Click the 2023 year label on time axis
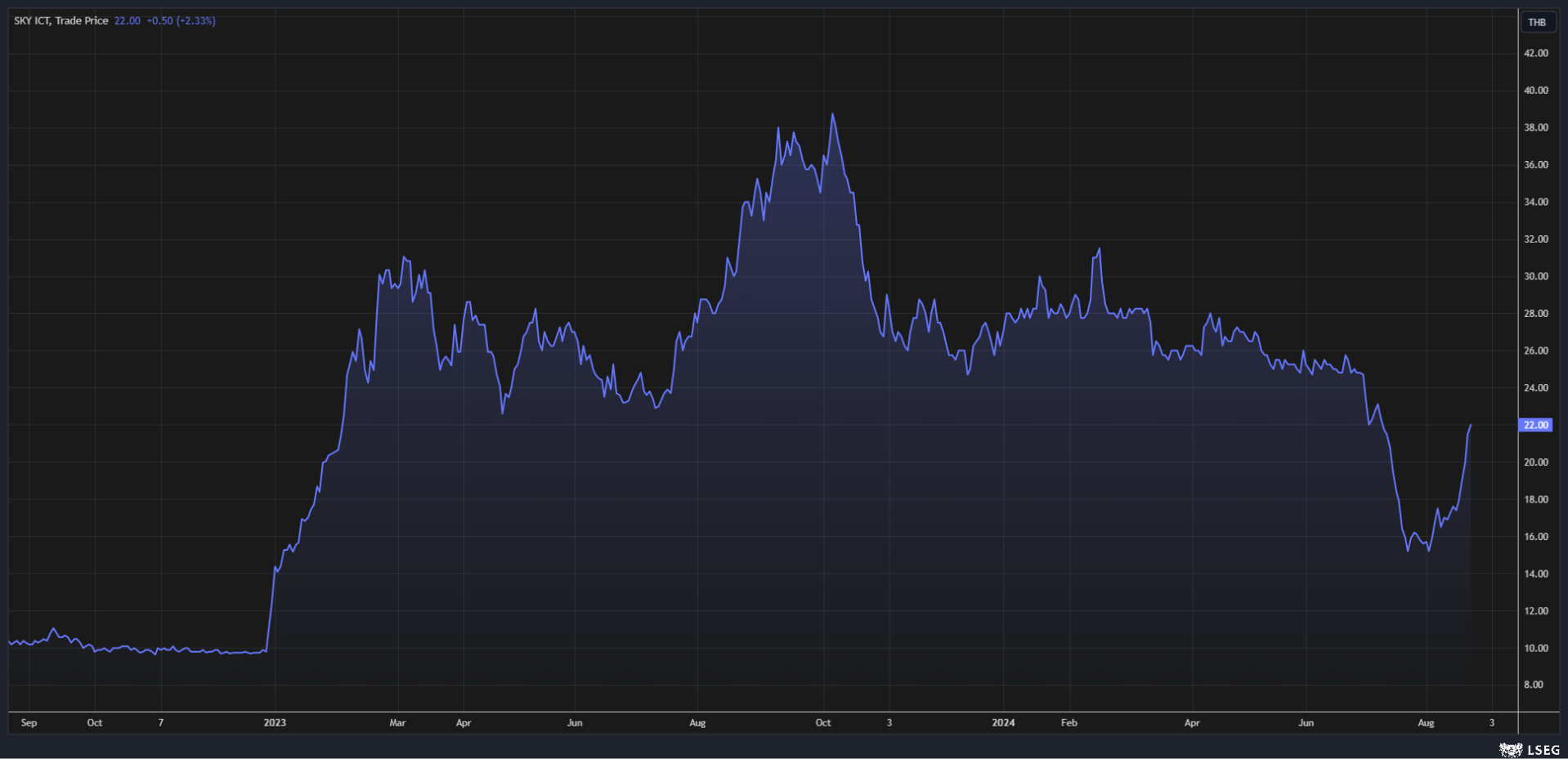This screenshot has height=759, width=1568. tap(275, 723)
